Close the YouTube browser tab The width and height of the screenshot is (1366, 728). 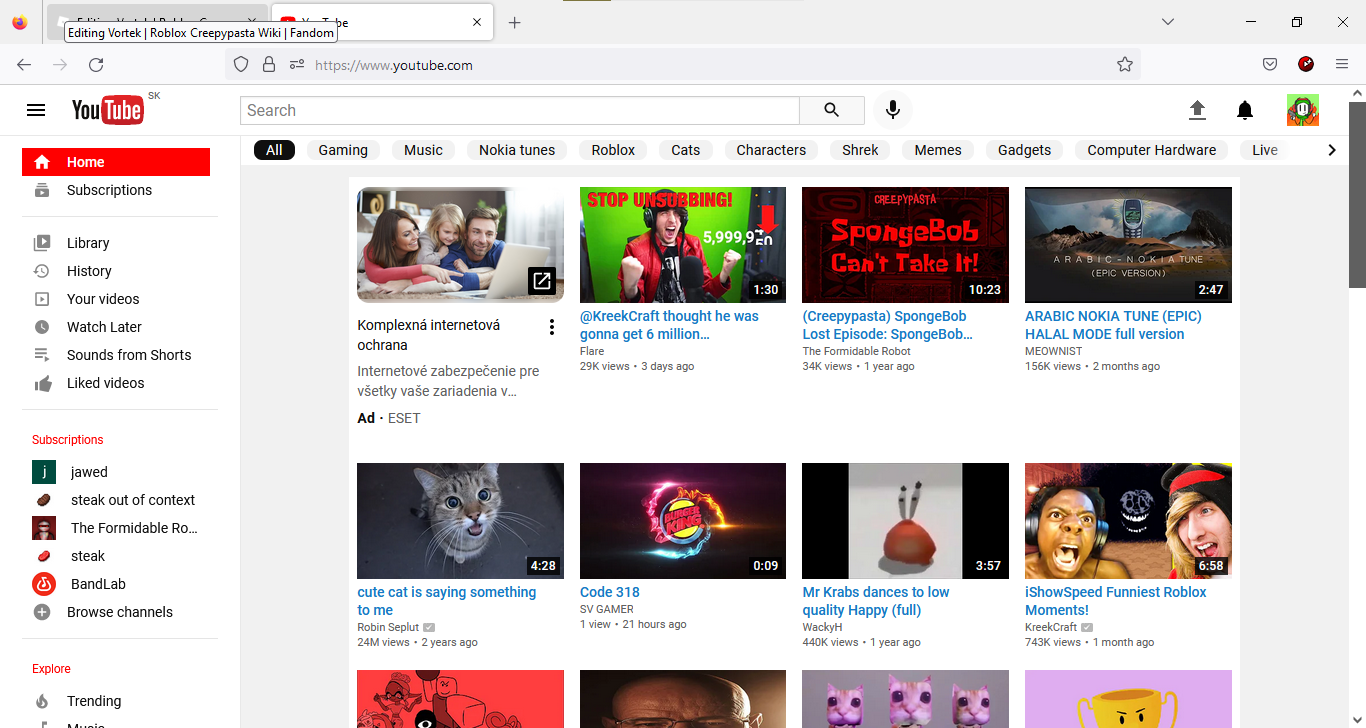477,22
